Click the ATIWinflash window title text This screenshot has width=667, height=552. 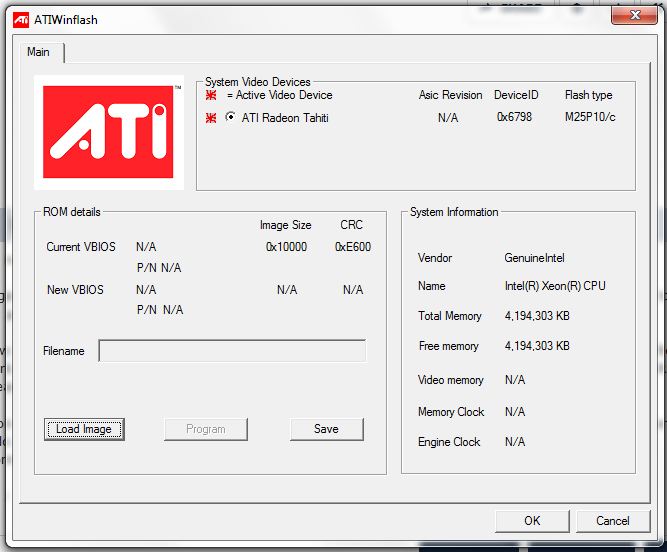[66, 20]
